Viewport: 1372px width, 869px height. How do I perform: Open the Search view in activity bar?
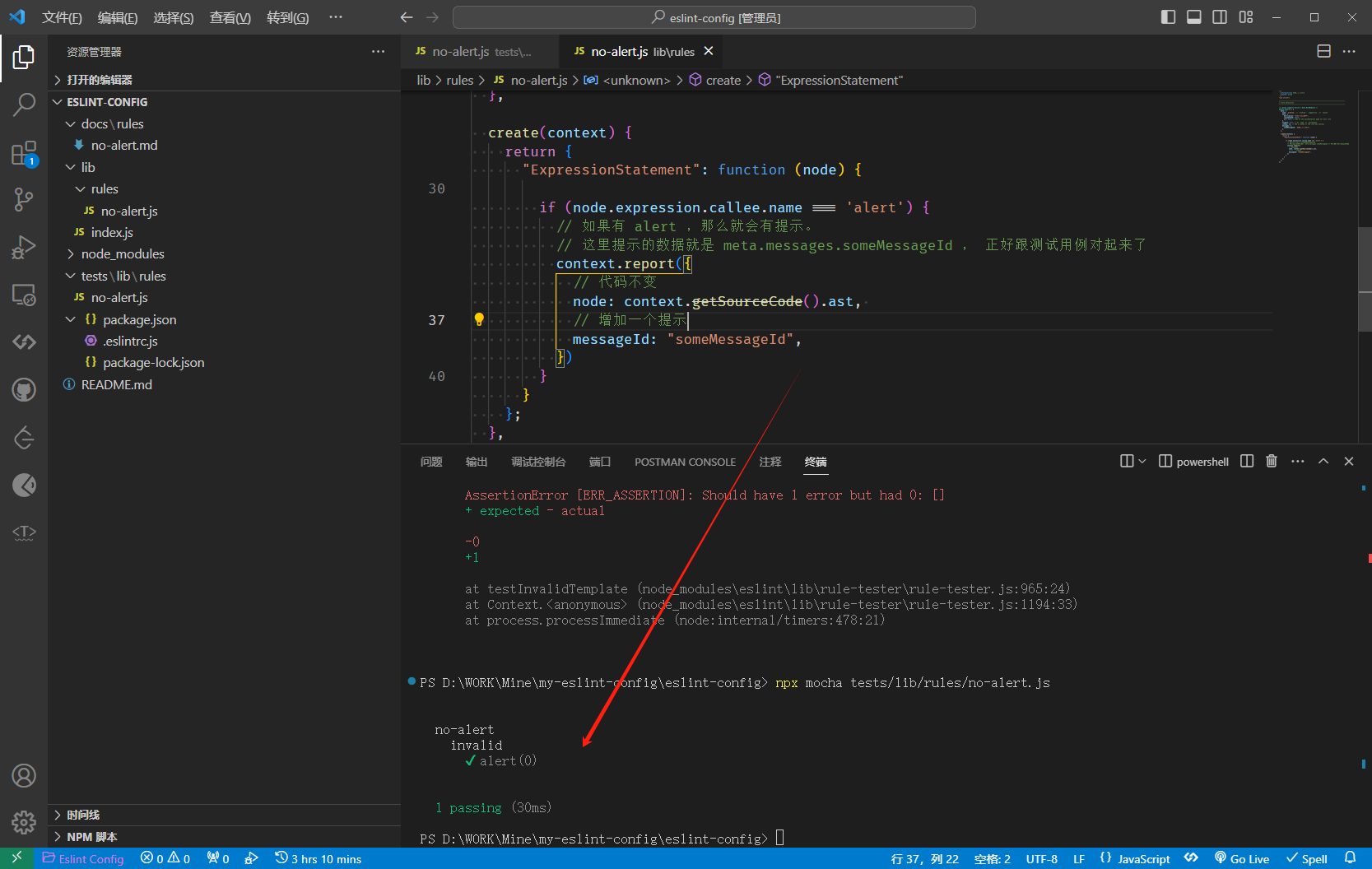24,105
